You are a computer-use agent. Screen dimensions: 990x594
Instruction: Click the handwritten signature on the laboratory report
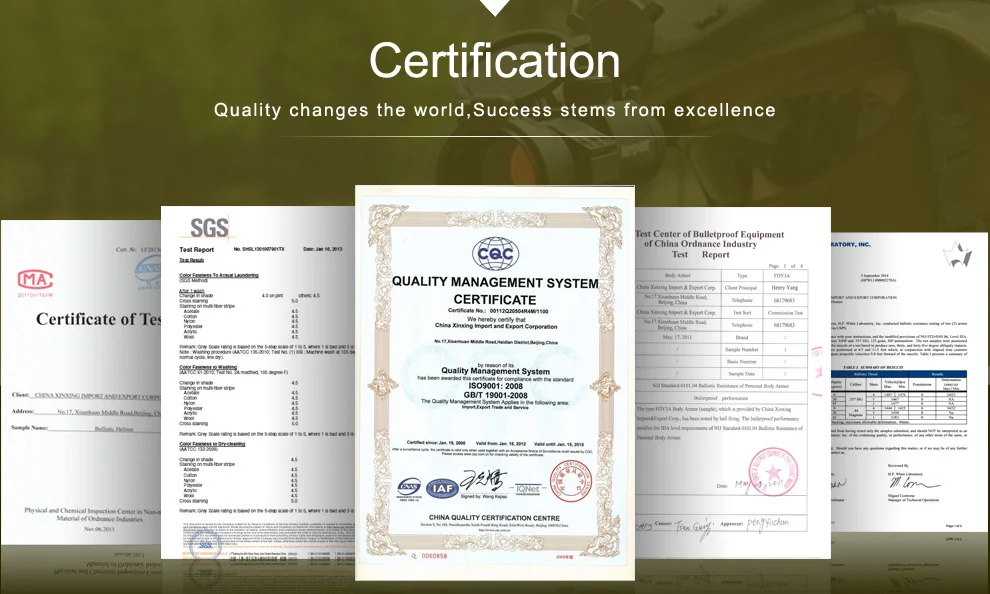click(914, 484)
